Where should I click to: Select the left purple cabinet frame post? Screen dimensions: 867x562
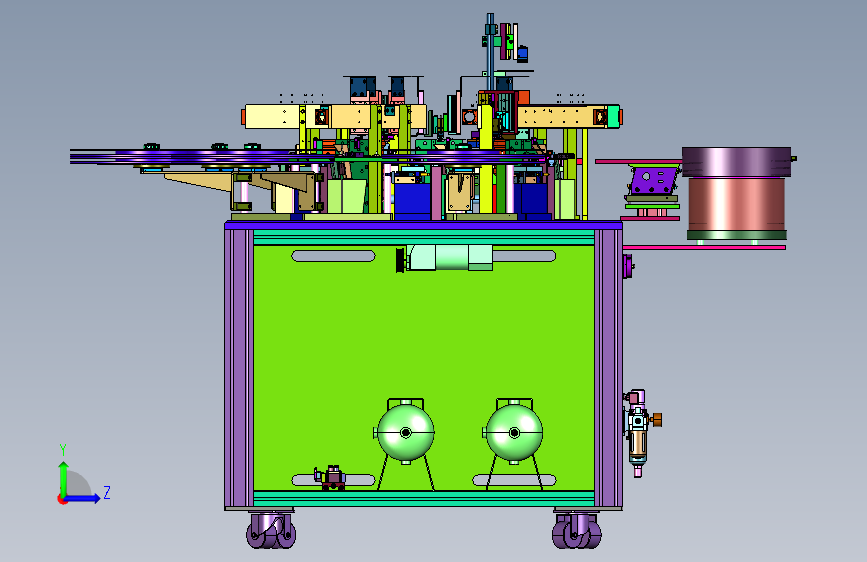click(239, 367)
